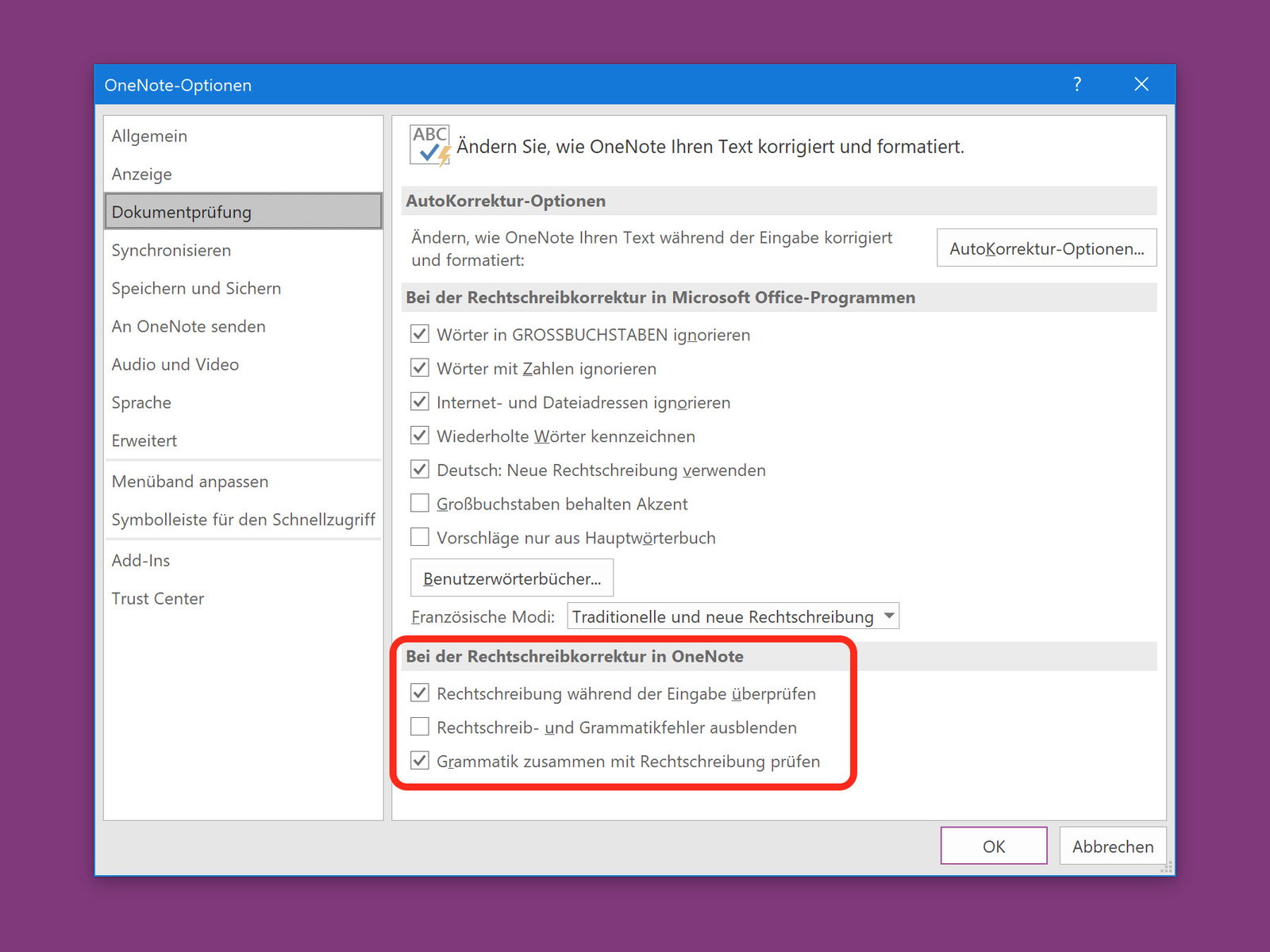Enable Rechtschreib- und Grammatikfehler ausblenden checkbox
This screenshot has width=1270, height=952.
pyautogui.click(x=420, y=727)
